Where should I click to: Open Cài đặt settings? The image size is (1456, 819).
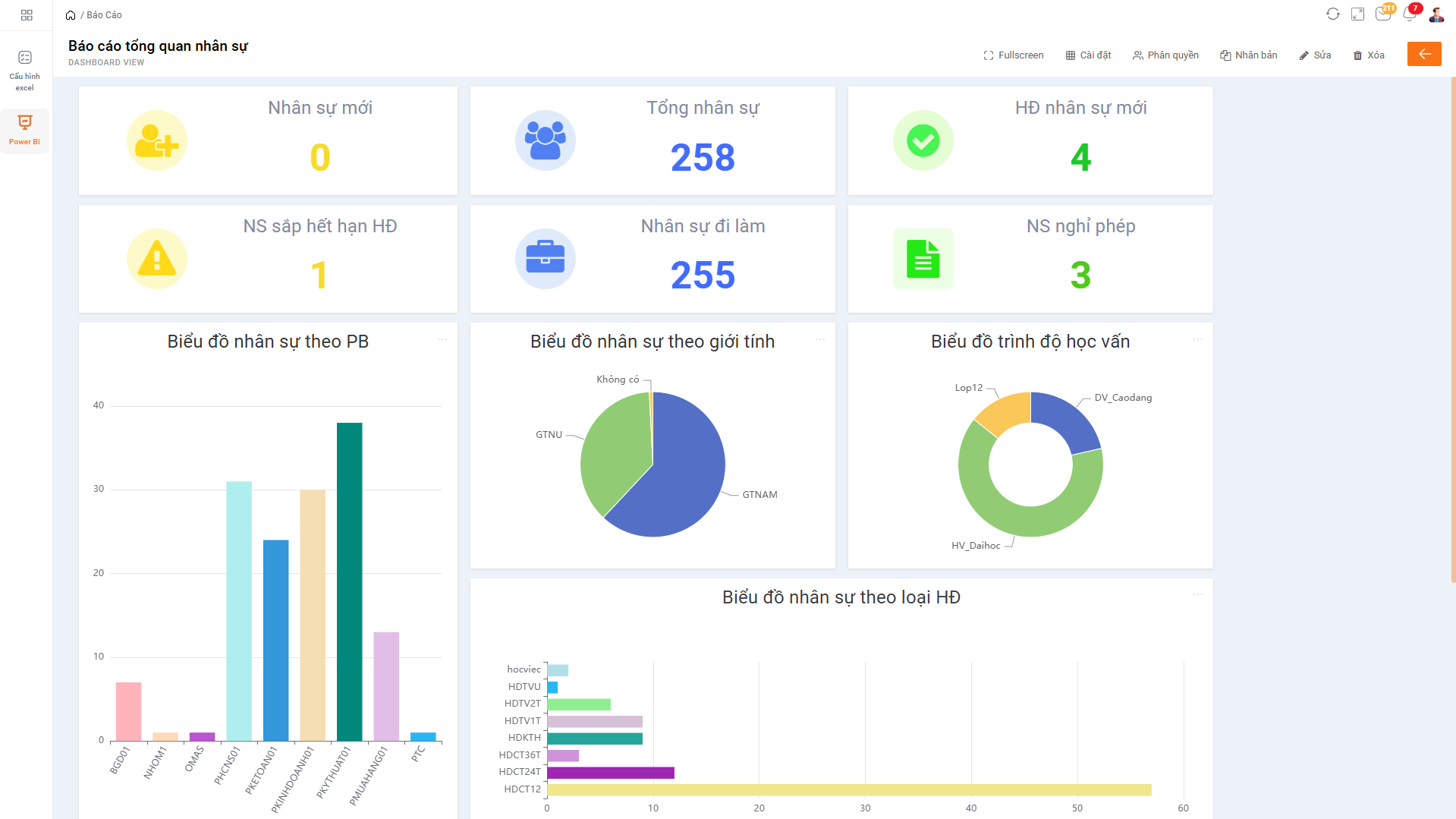[x=1088, y=55]
